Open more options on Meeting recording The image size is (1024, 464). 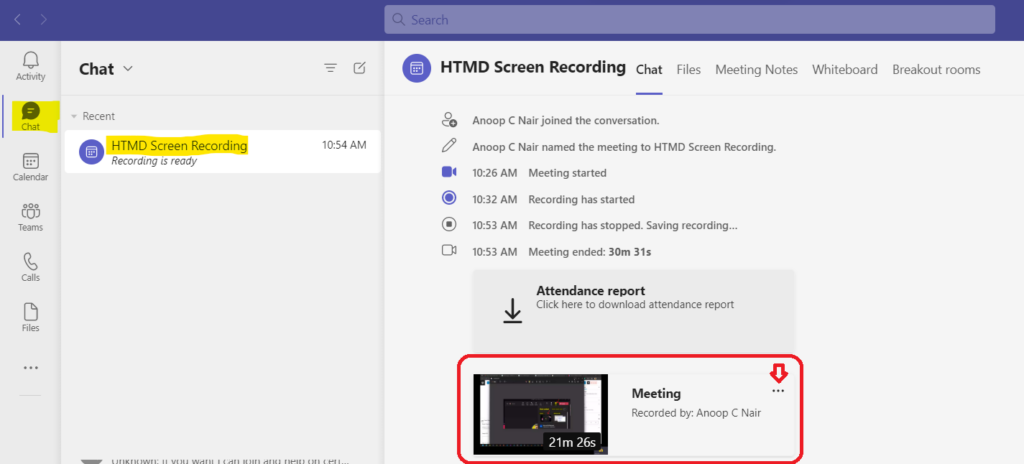tap(778, 391)
